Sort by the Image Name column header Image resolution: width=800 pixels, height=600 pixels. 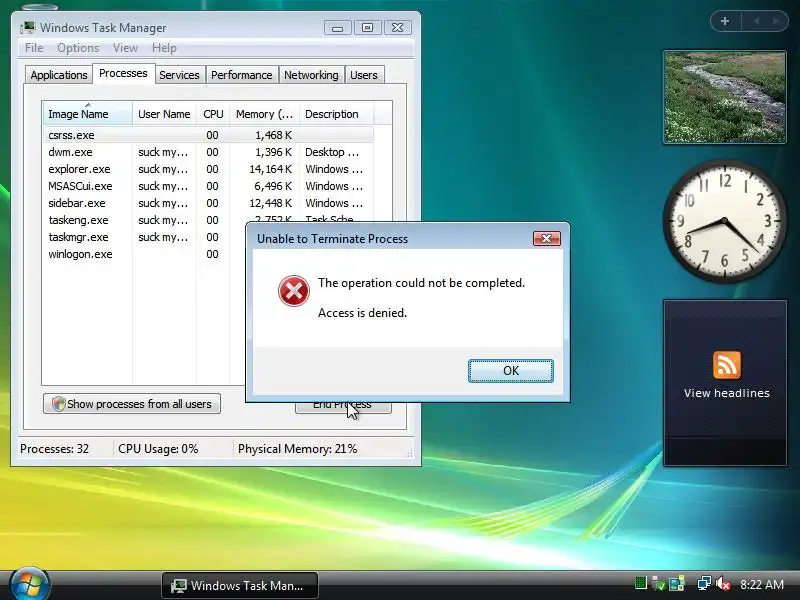[87, 114]
